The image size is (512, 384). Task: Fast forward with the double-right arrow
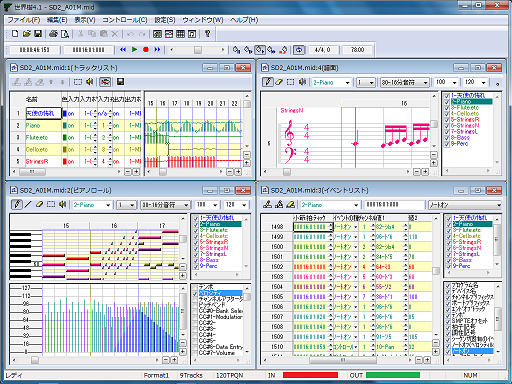157,50
